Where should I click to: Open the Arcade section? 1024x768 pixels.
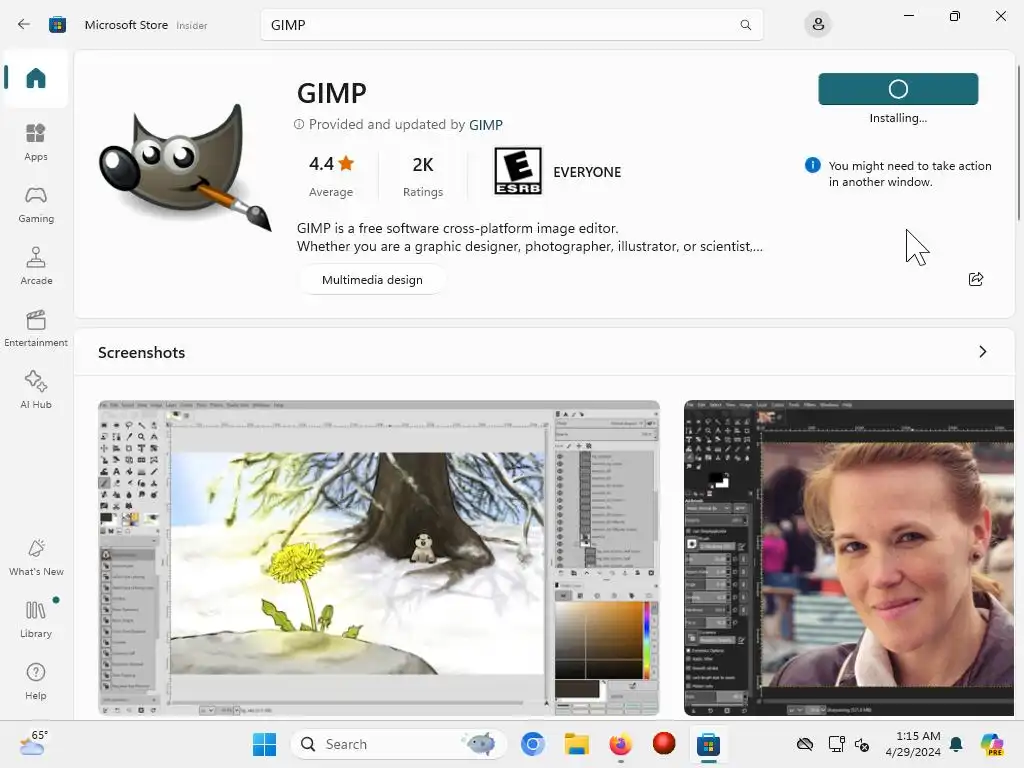[36, 266]
